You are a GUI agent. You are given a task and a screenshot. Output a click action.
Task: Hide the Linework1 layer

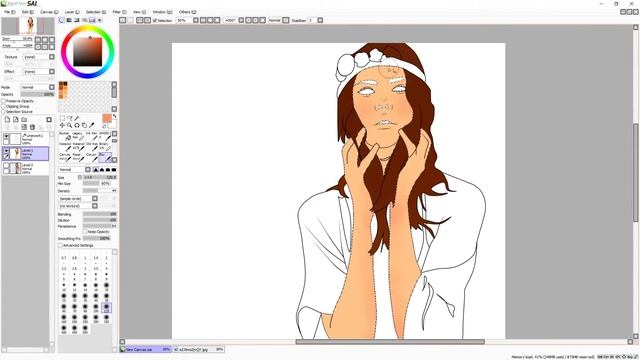pyautogui.click(x=6, y=136)
